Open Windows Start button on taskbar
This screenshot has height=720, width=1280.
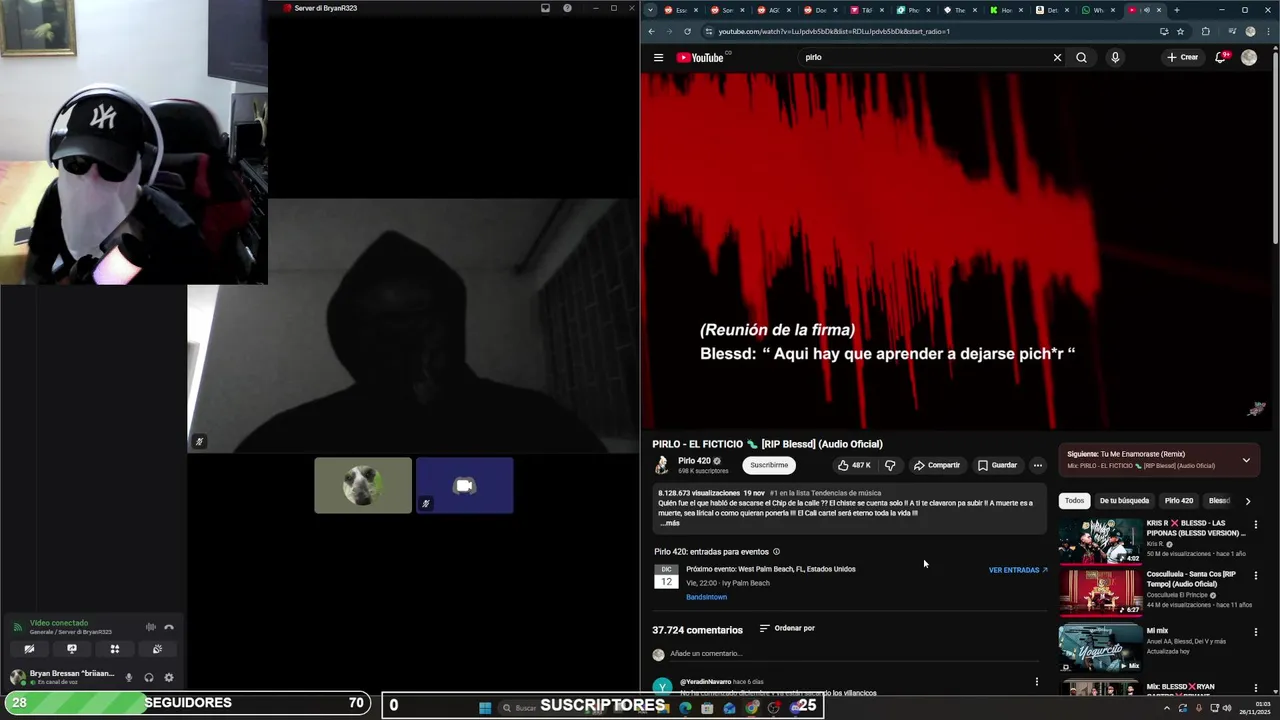tap(485, 708)
